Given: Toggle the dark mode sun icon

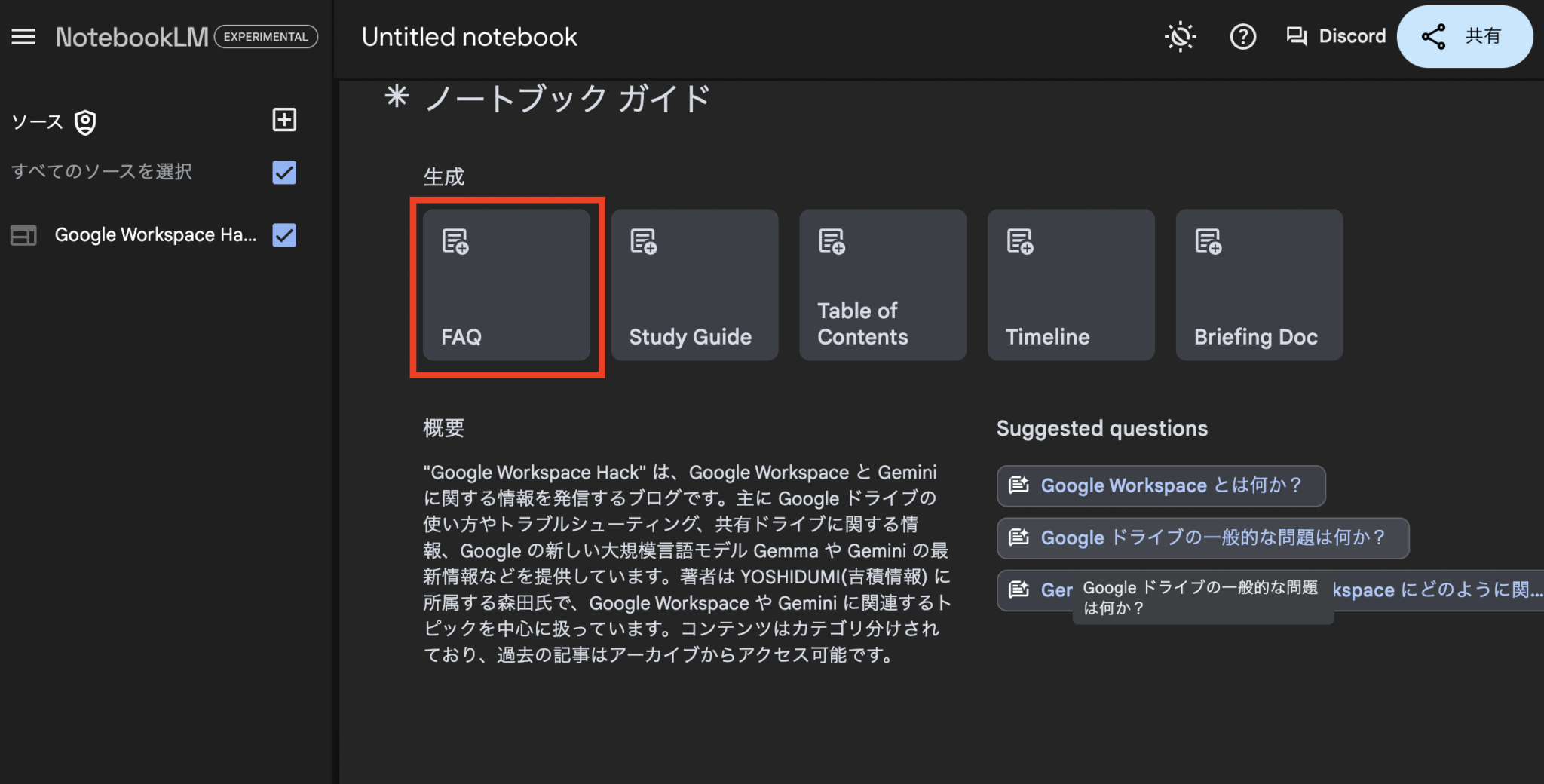Looking at the screenshot, I should [x=1180, y=36].
